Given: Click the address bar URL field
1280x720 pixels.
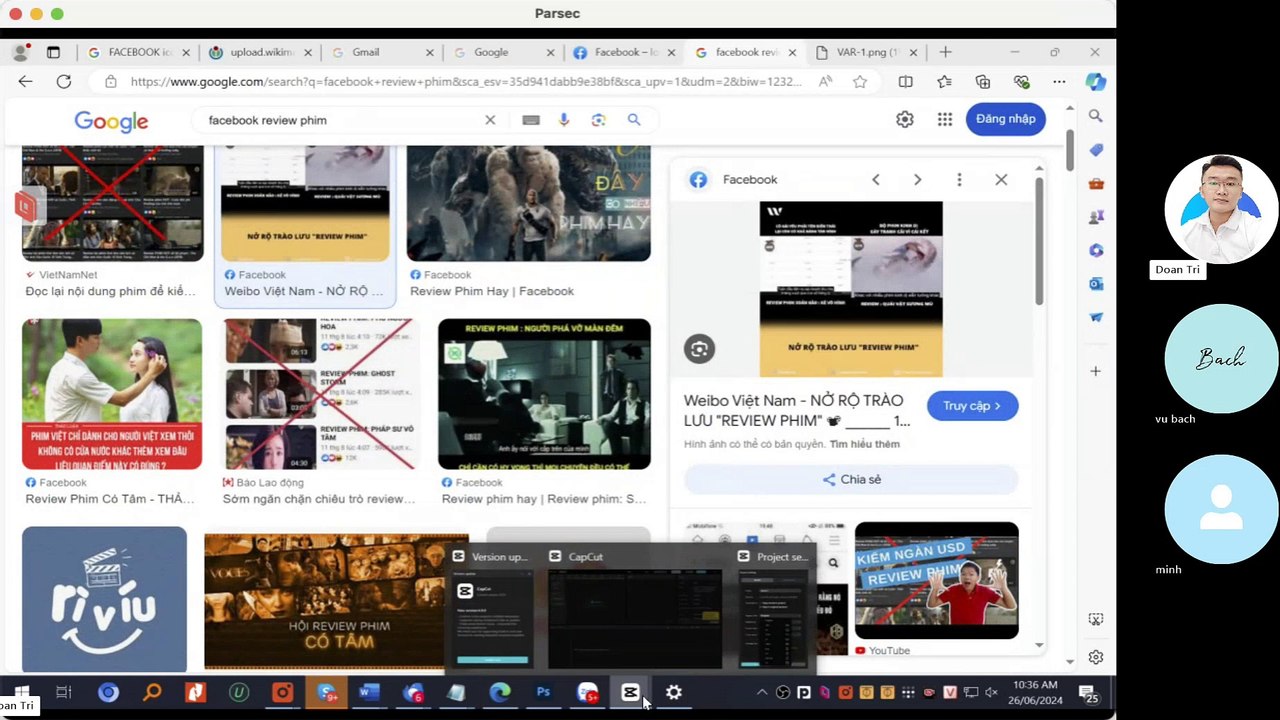Looking at the screenshot, I should pos(465,82).
